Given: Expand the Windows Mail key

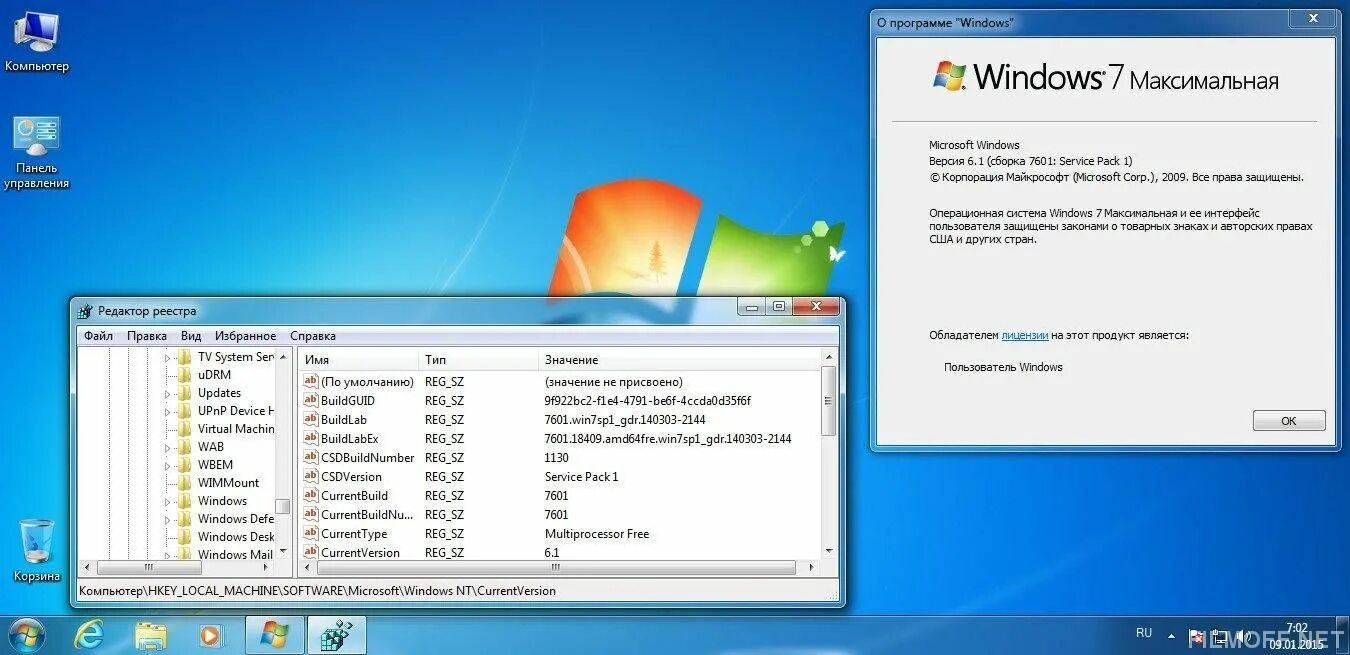Looking at the screenshot, I should (x=168, y=555).
